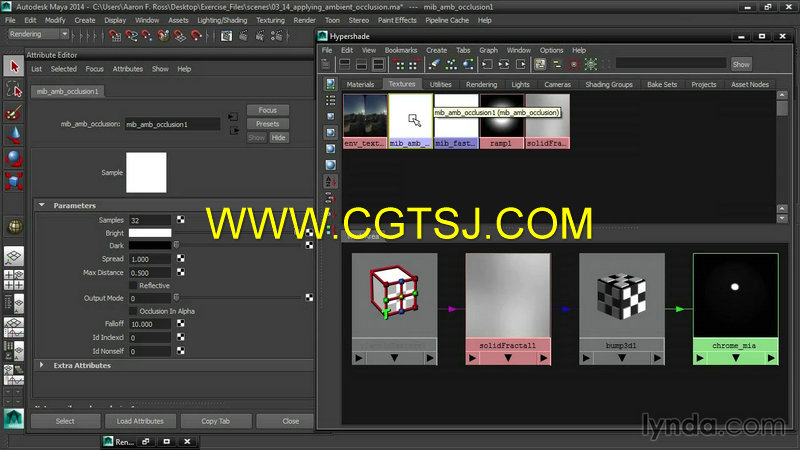Toggle the Occlusion In Alpha checkbox
Viewport: 800px width, 450px height.
(133, 311)
